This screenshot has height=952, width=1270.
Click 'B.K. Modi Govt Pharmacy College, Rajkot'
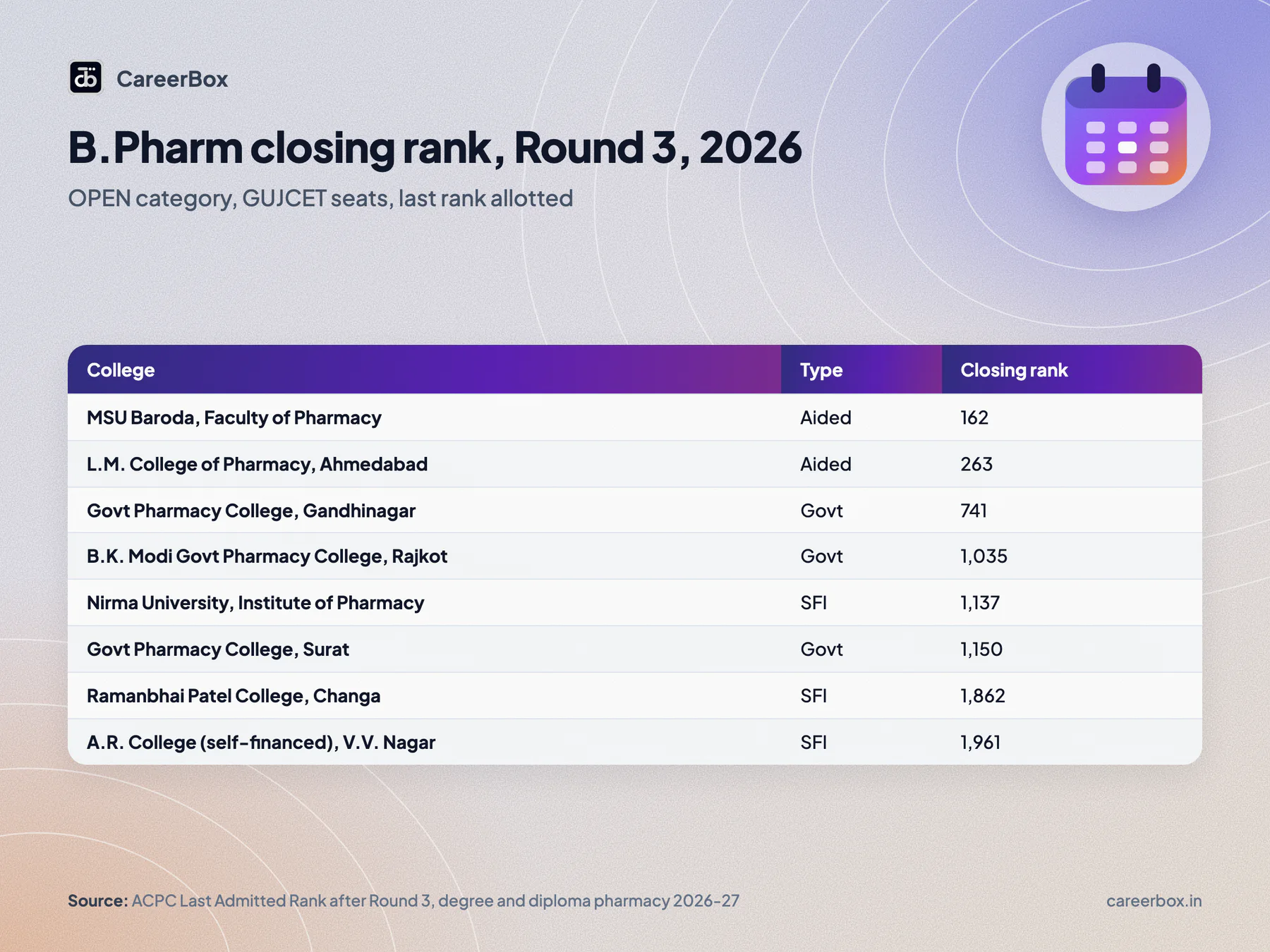point(267,556)
